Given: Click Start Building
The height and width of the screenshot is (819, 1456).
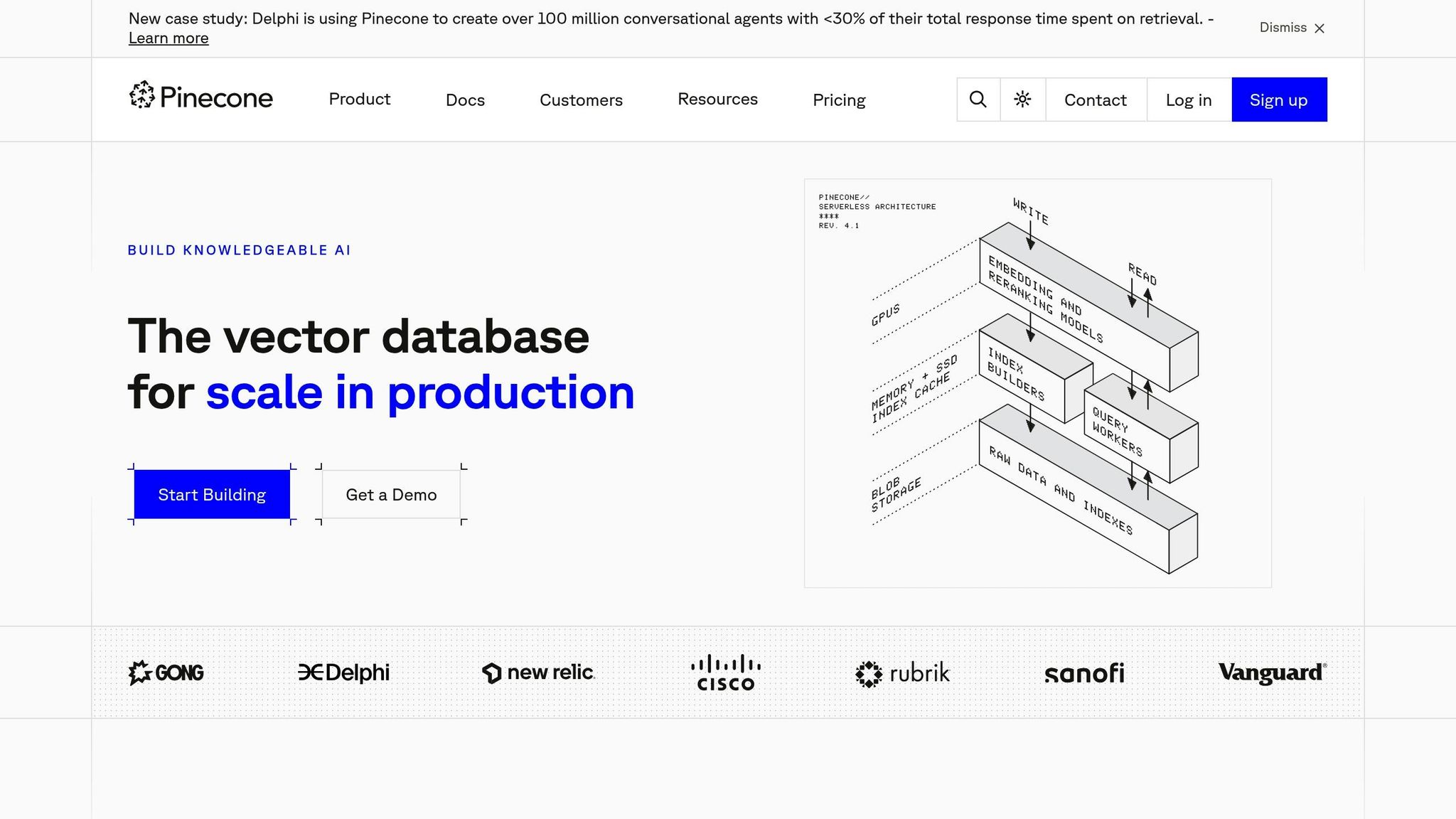Looking at the screenshot, I should [212, 495].
